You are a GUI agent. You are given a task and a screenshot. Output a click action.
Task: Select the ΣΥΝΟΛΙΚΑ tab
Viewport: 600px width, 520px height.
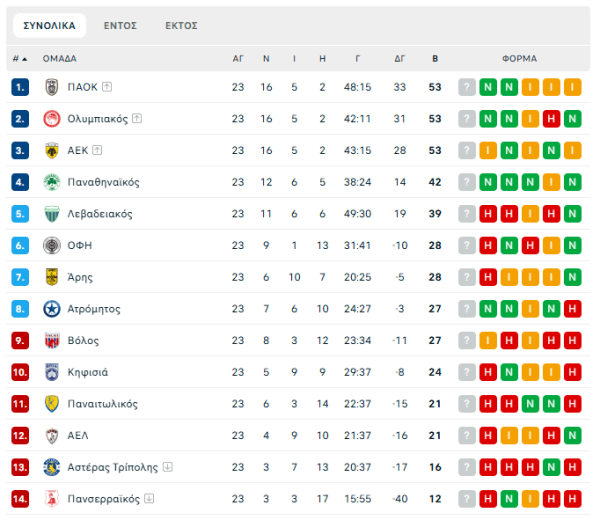(49, 25)
